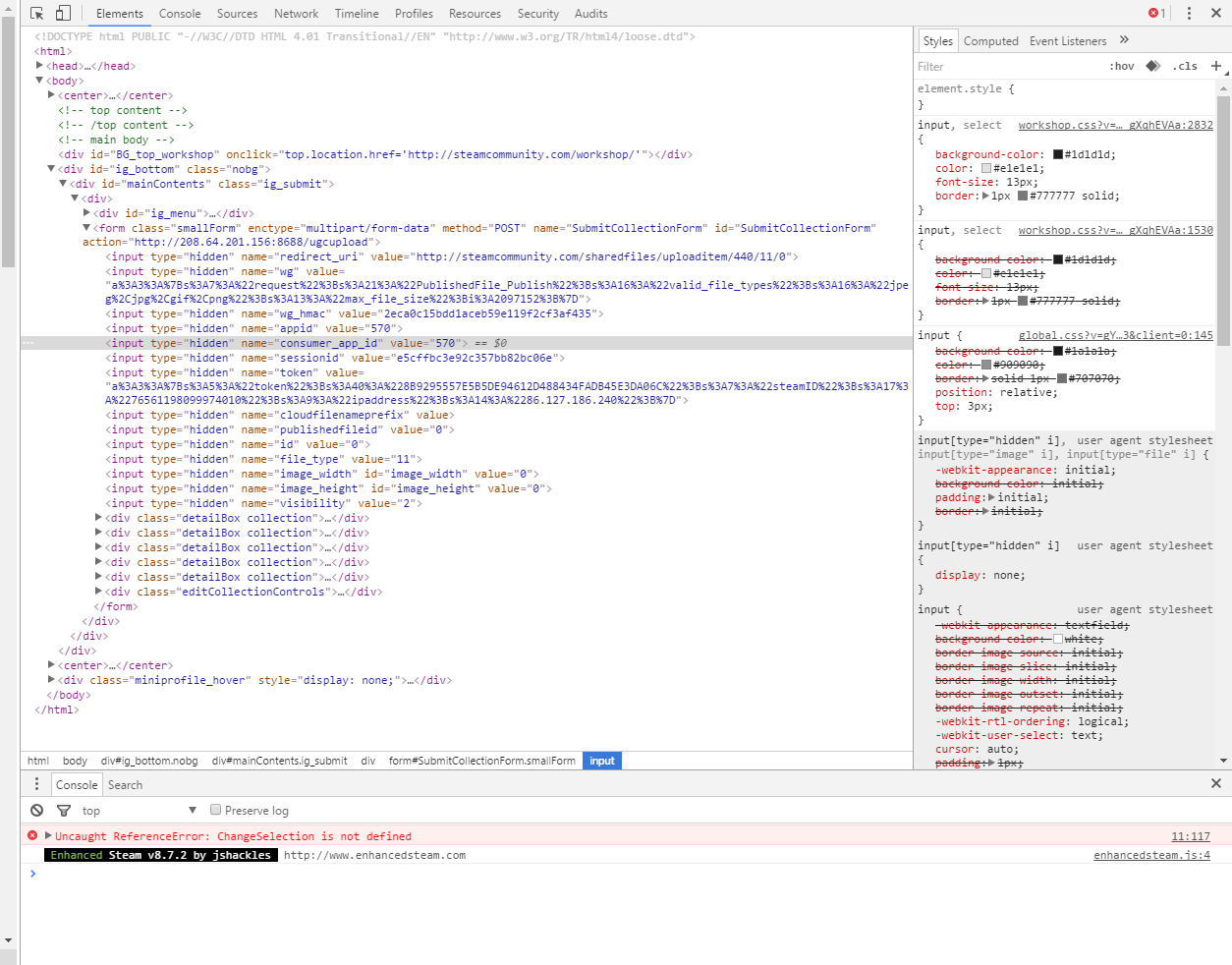Open the console drawer three-dot menu
Image resolution: width=1232 pixels, height=965 pixels.
point(37,784)
